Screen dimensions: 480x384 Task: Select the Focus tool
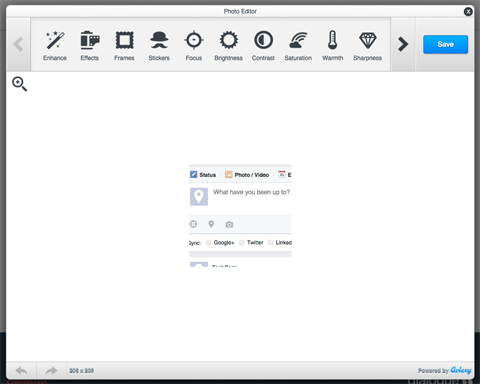coord(194,45)
